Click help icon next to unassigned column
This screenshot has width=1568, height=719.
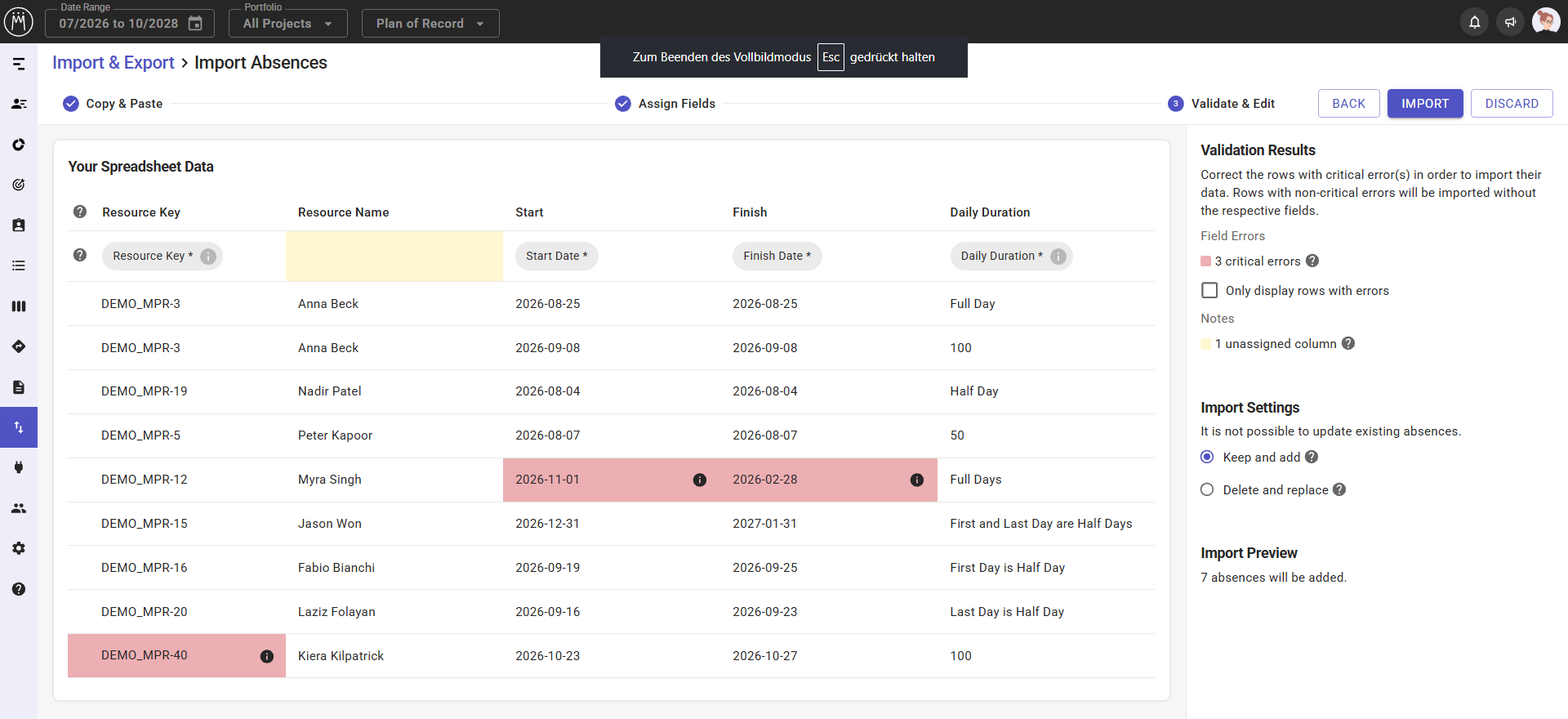[x=1348, y=343]
